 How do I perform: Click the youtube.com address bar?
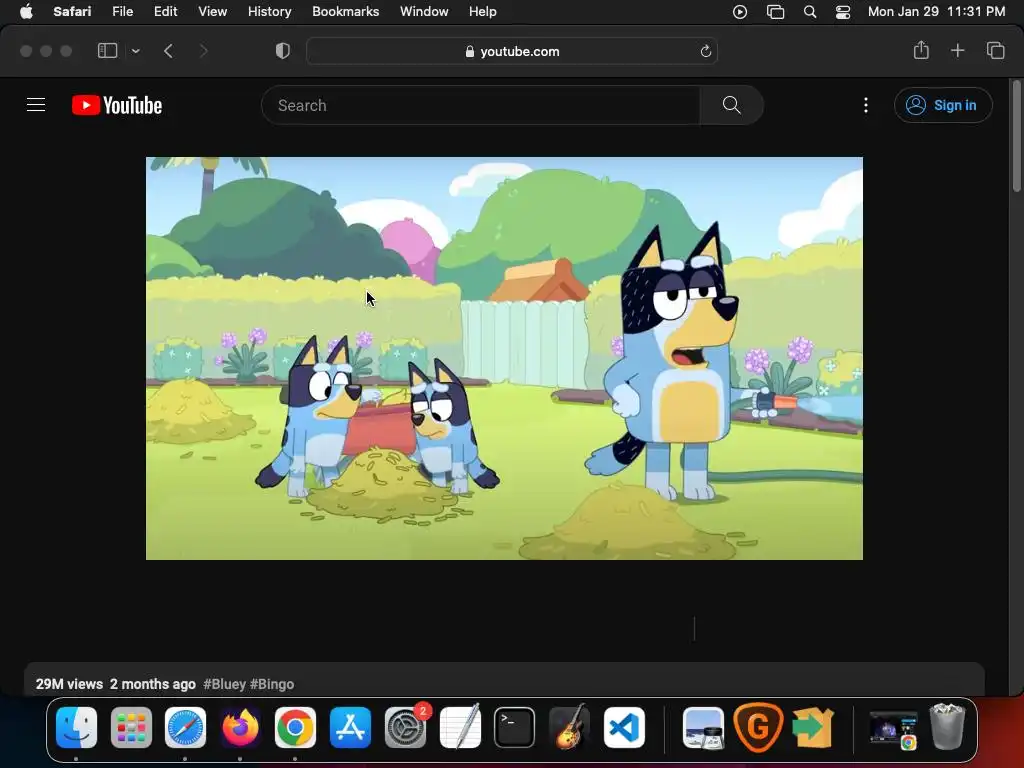pos(512,51)
